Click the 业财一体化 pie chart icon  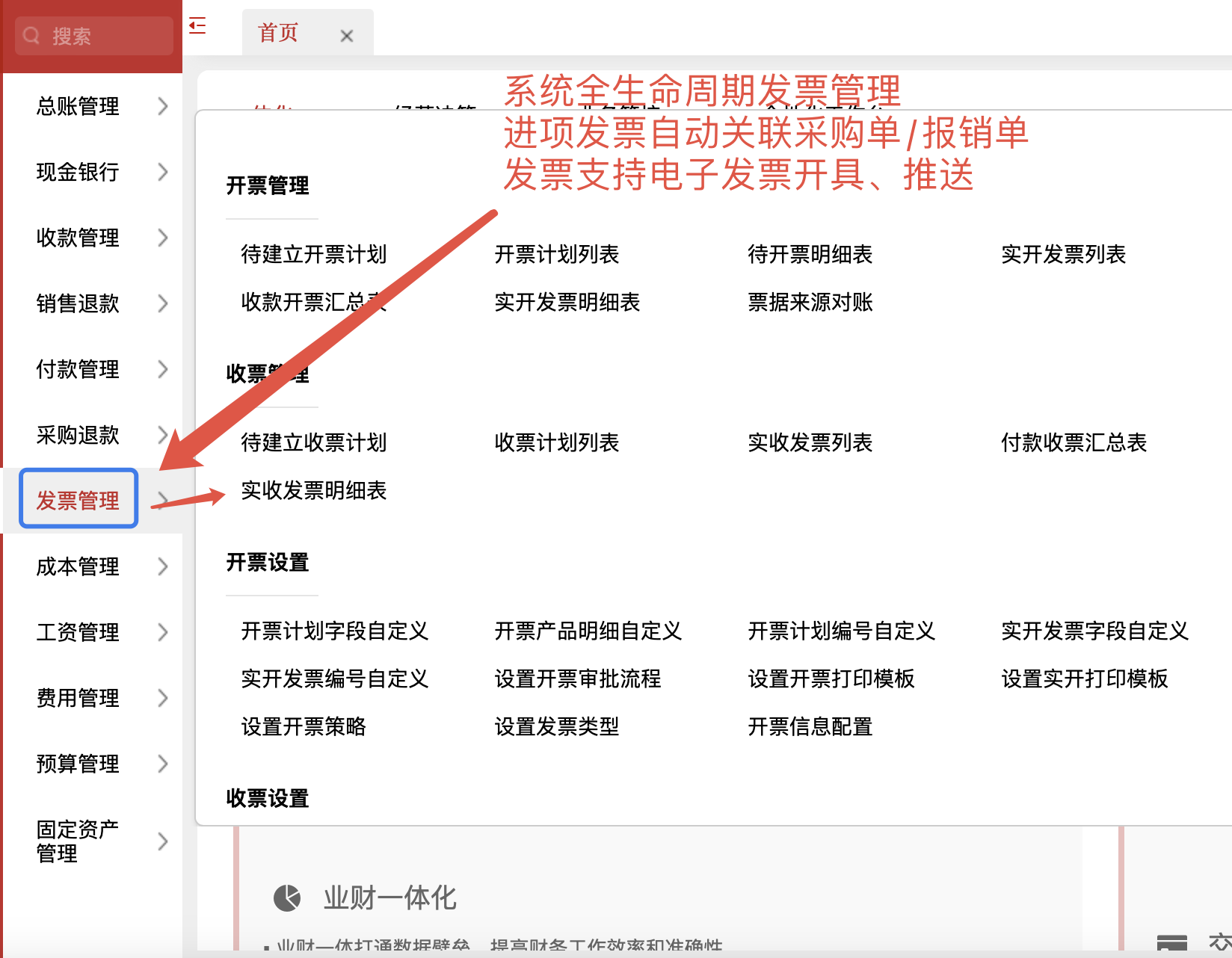287,897
